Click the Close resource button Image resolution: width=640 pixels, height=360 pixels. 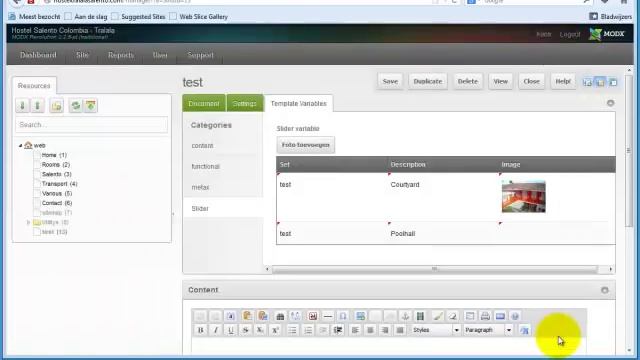531,81
